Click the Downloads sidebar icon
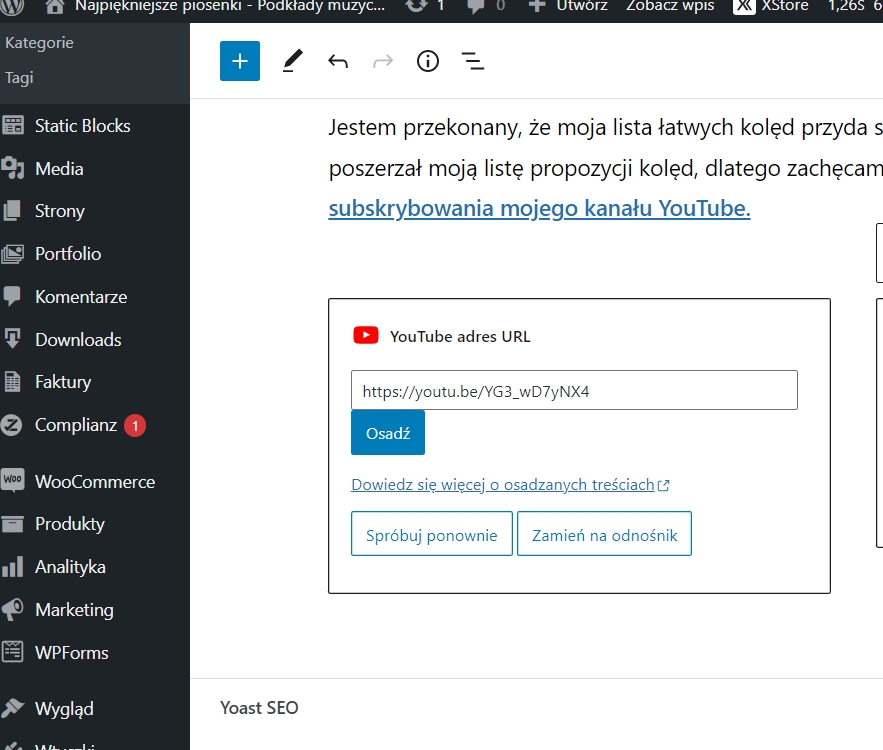The width and height of the screenshot is (883, 750). click(12, 340)
